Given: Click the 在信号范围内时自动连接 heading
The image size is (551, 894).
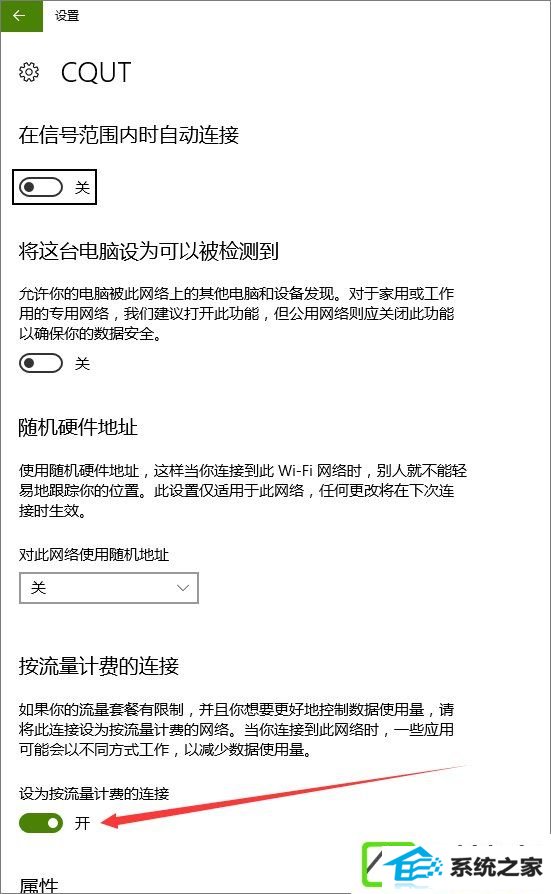Looking at the screenshot, I should pyautogui.click(x=128, y=135).
